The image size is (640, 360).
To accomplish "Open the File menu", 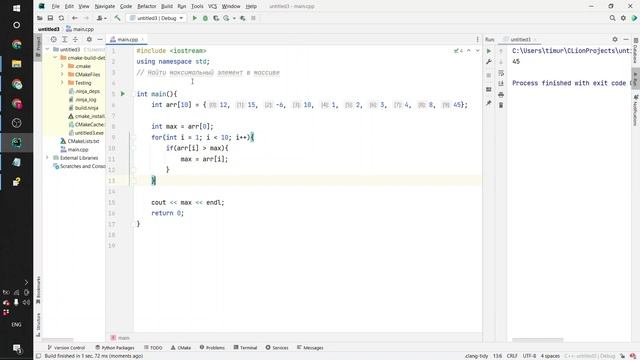I will (55, 6).
